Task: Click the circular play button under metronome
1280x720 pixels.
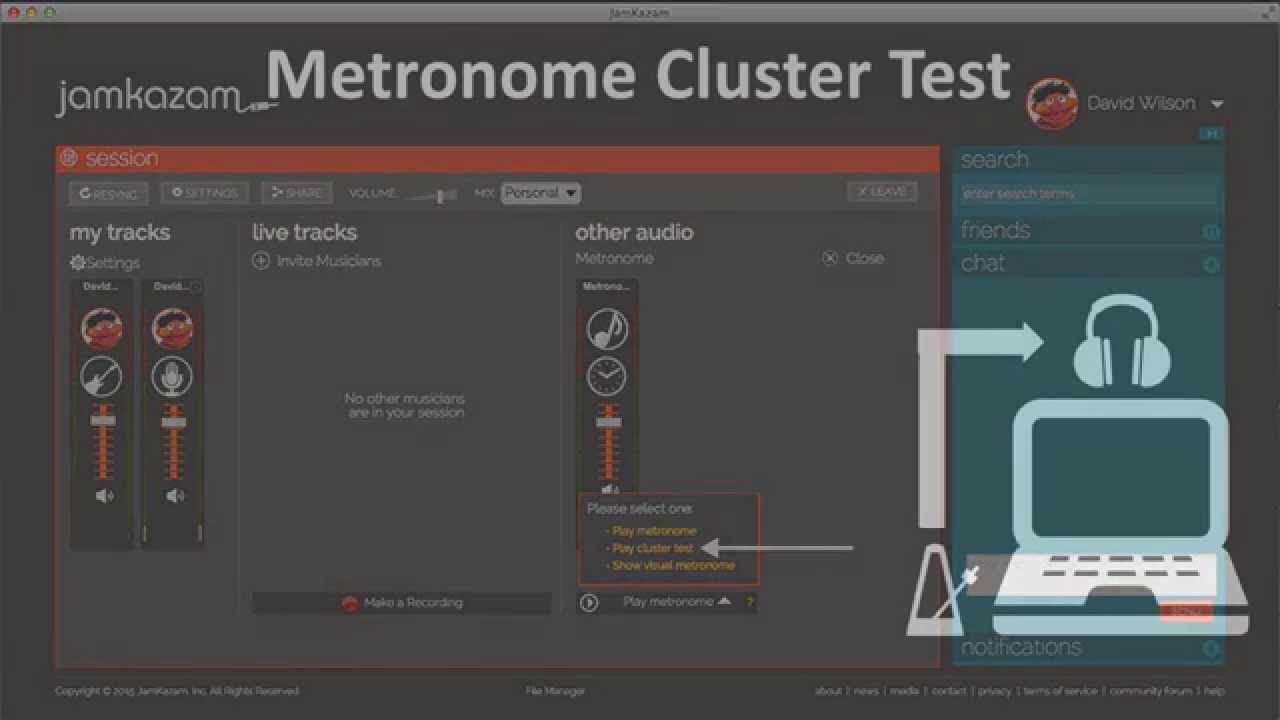Action: coord(589,602)
